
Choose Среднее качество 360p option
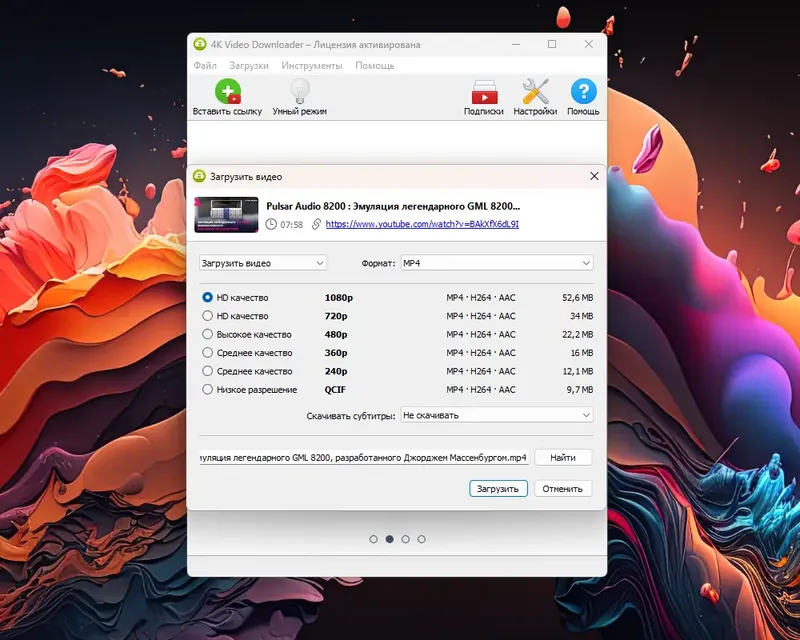(207, 352)
